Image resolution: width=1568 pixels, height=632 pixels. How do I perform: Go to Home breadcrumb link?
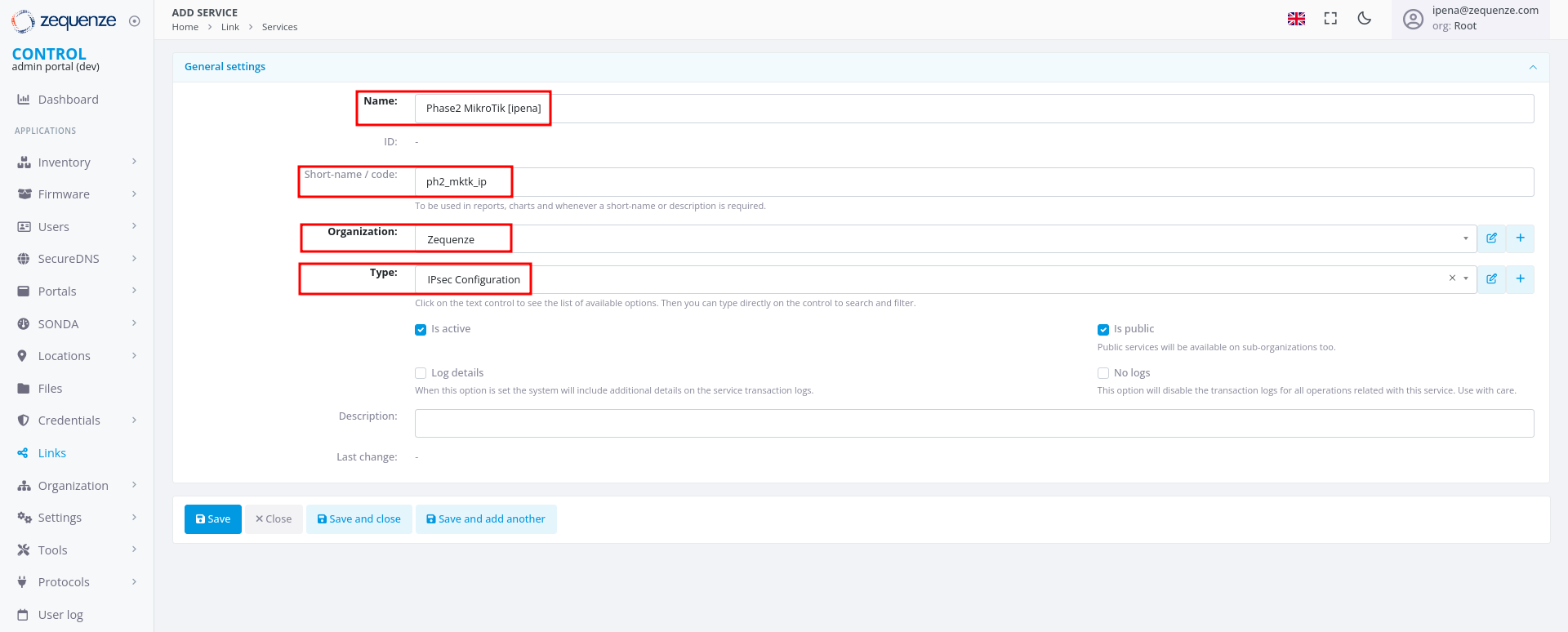click(x=185, y=27)
